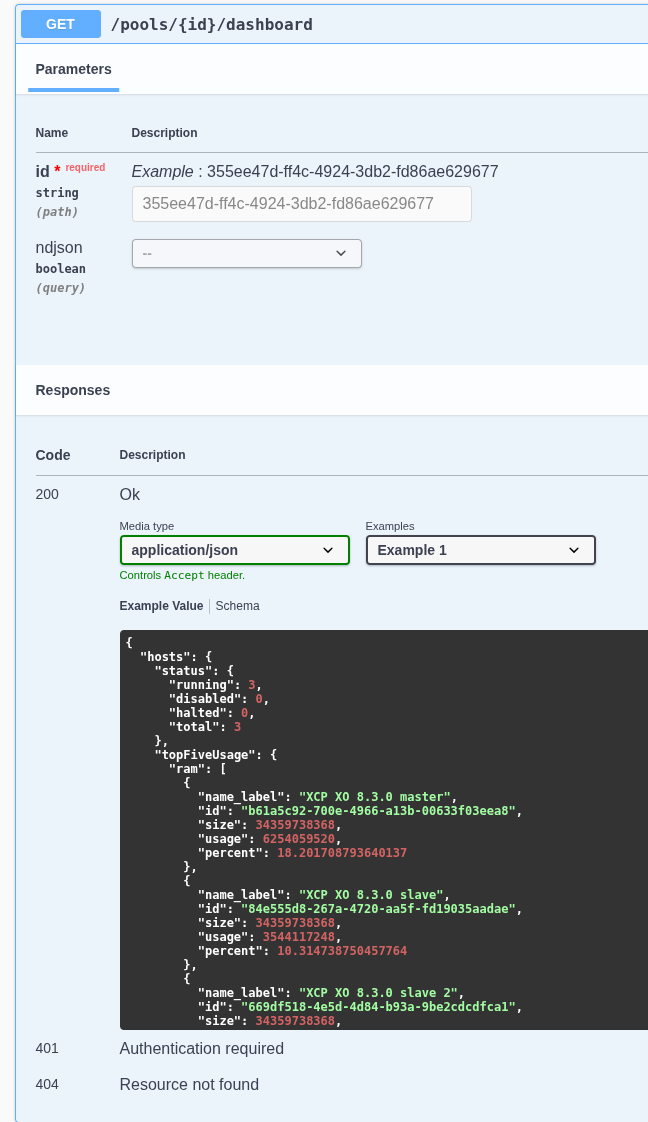Click the JSON example code block
648x1122 pixels.
[384, 830]
